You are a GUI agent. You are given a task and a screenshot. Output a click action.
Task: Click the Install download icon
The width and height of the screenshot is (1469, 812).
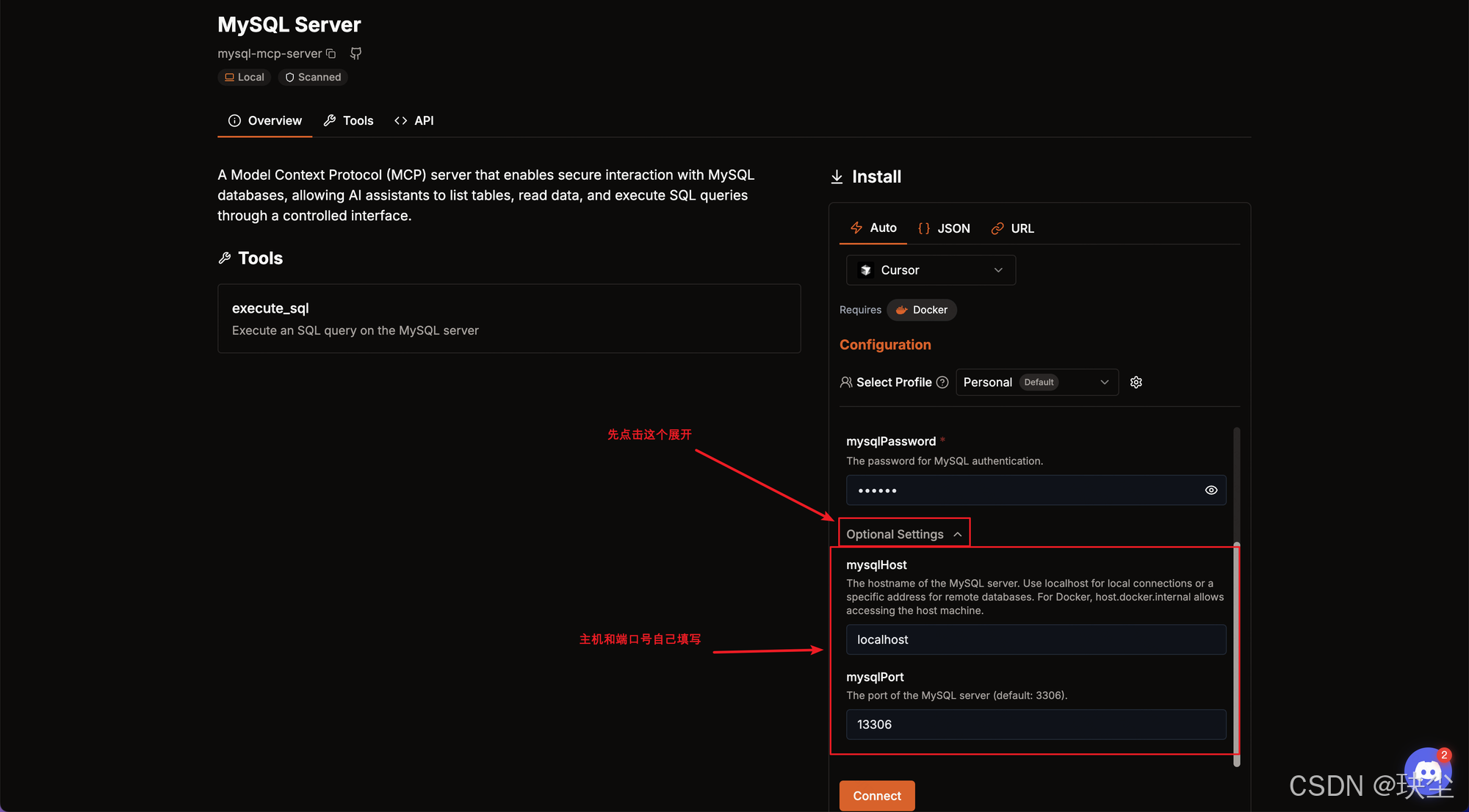point(837,177)
